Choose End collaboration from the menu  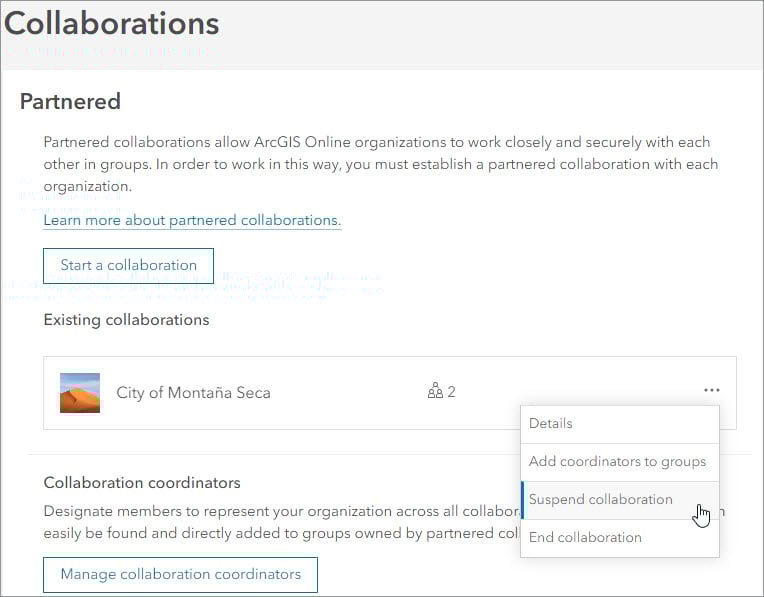620,538
